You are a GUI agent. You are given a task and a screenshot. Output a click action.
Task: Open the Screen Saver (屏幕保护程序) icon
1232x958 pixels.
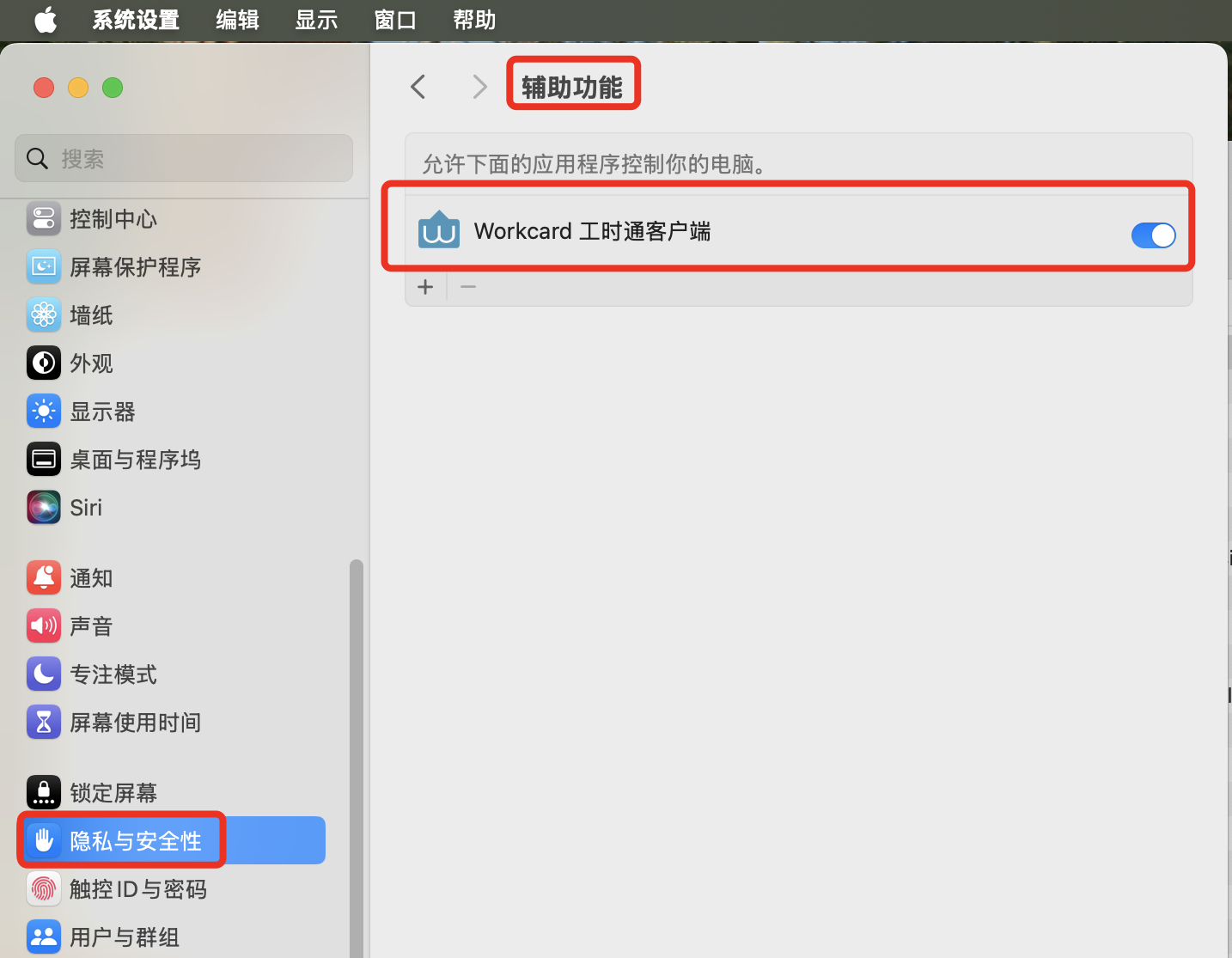(x=44, y=266)
